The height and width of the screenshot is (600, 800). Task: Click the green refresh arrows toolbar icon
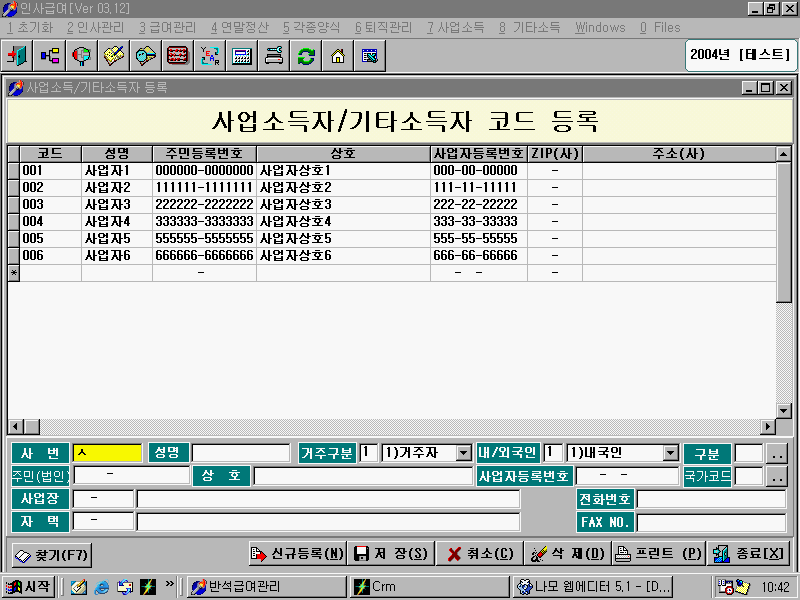coord(304,57)
